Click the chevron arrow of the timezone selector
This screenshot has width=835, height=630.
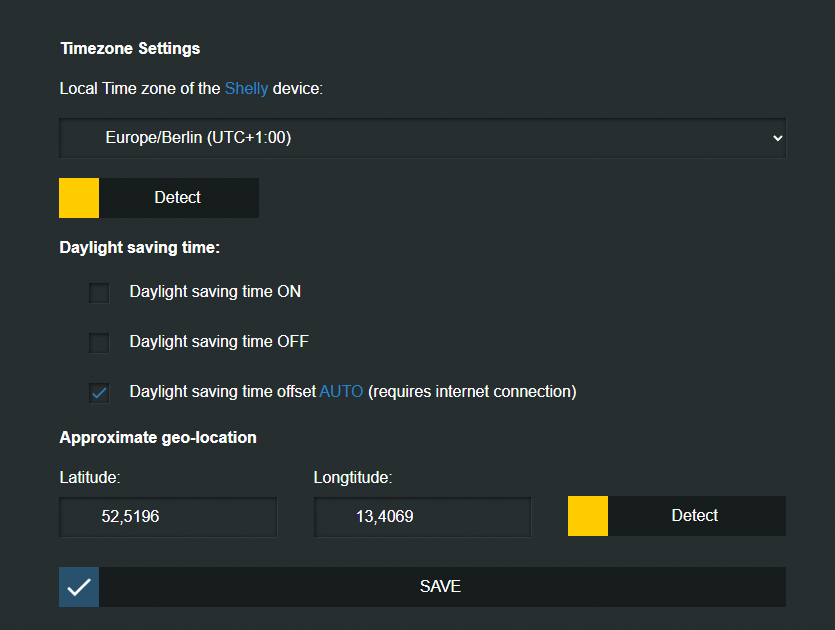pyautogui.click(x=778, y=138)
